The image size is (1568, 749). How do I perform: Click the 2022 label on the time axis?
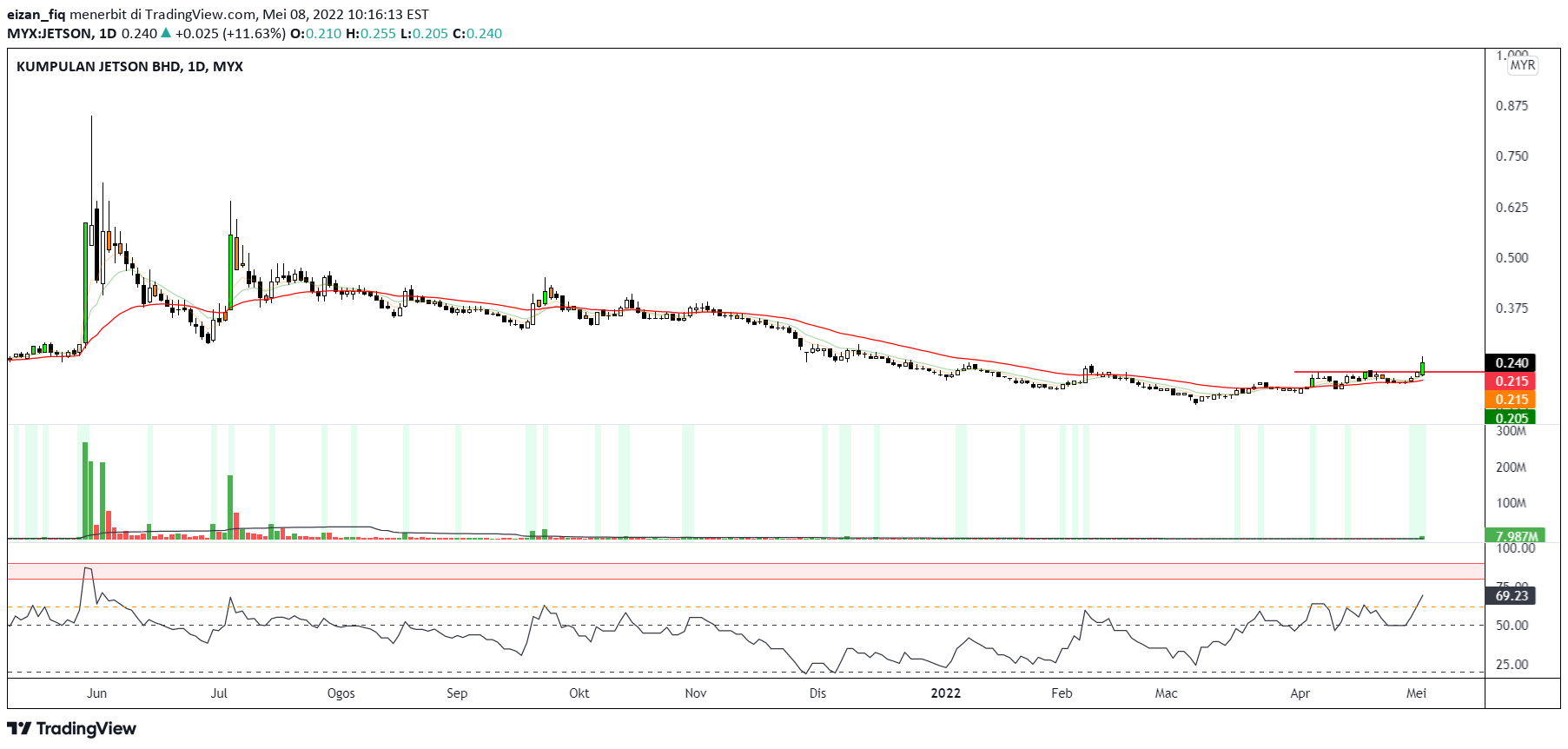click(x=946, y=693)
